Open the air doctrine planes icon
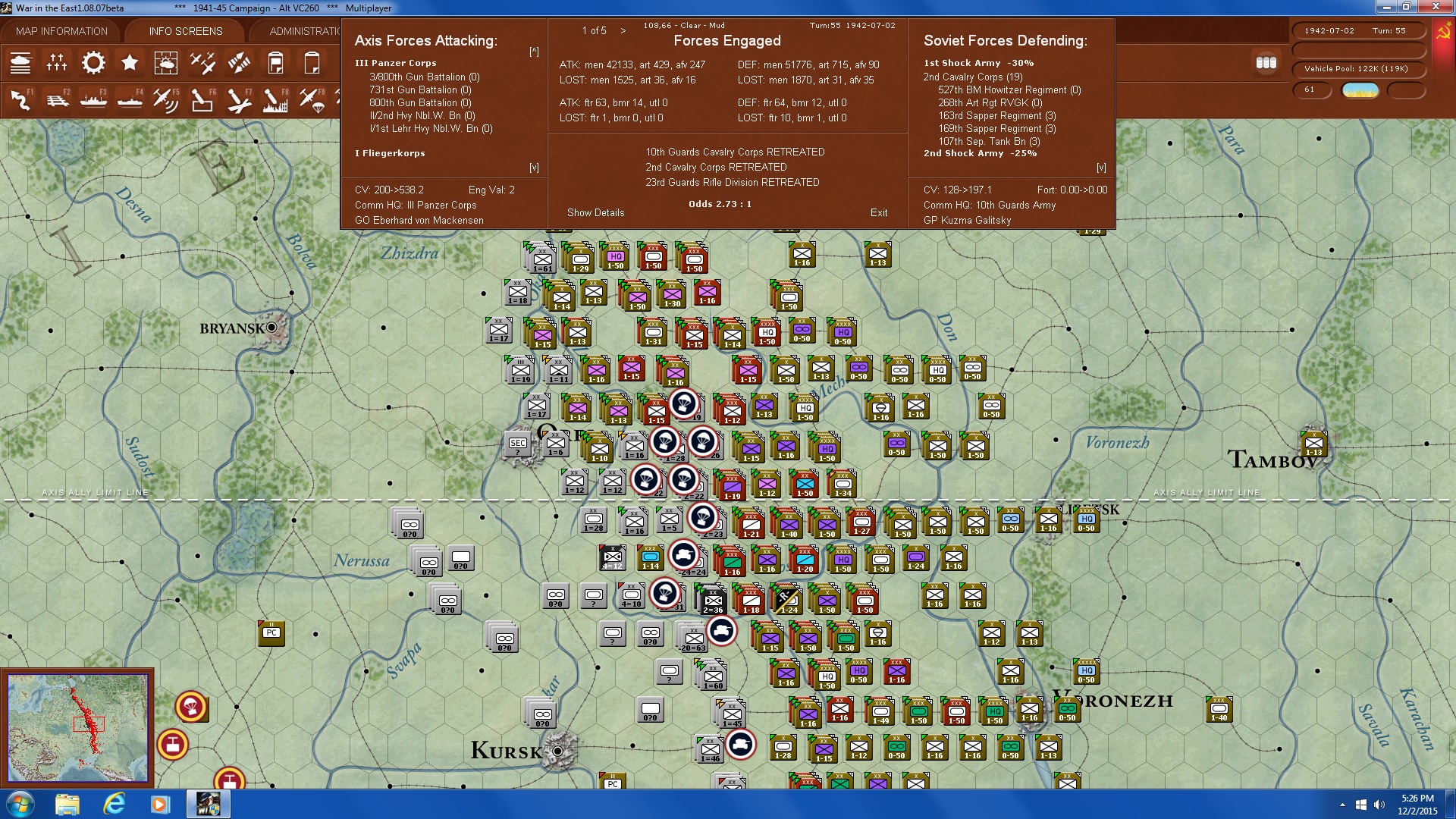 click(x=202, y=63)
